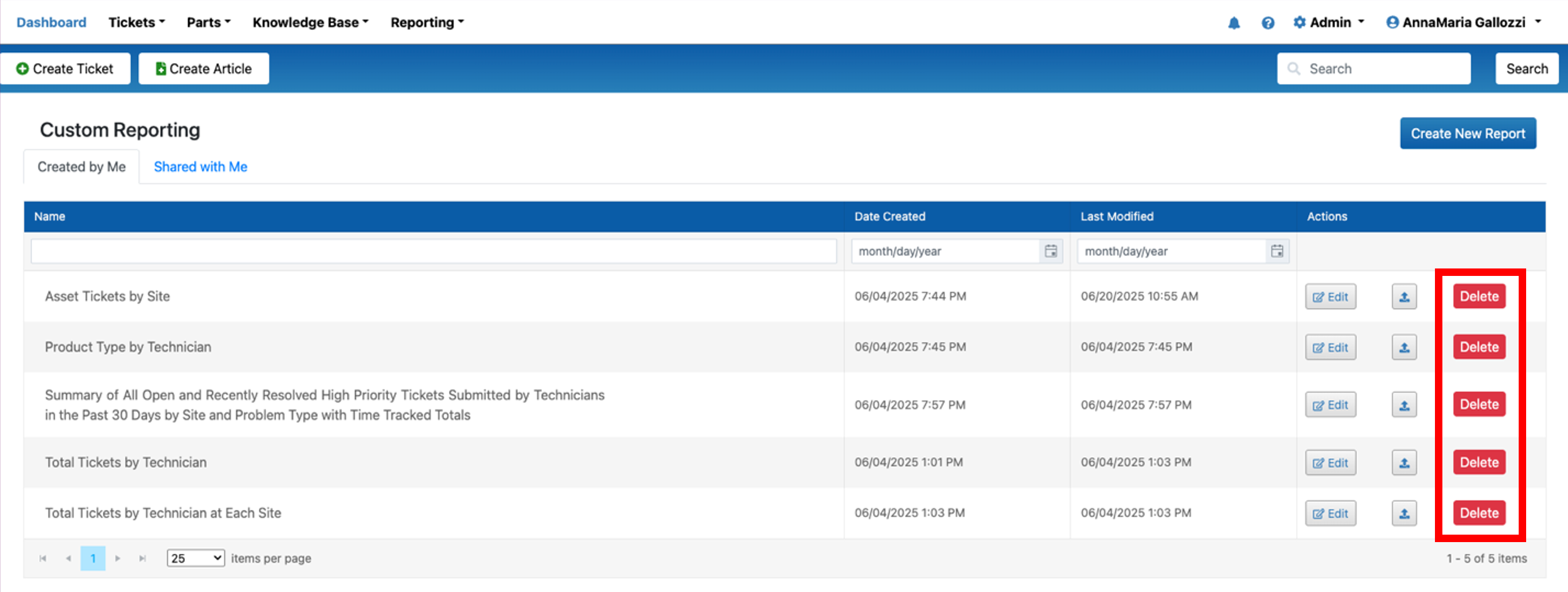The width and height of the screenshot is (1568, 592).
Task: Click 06/20/2025 10:55 AM modified date
Action: 1140,297
